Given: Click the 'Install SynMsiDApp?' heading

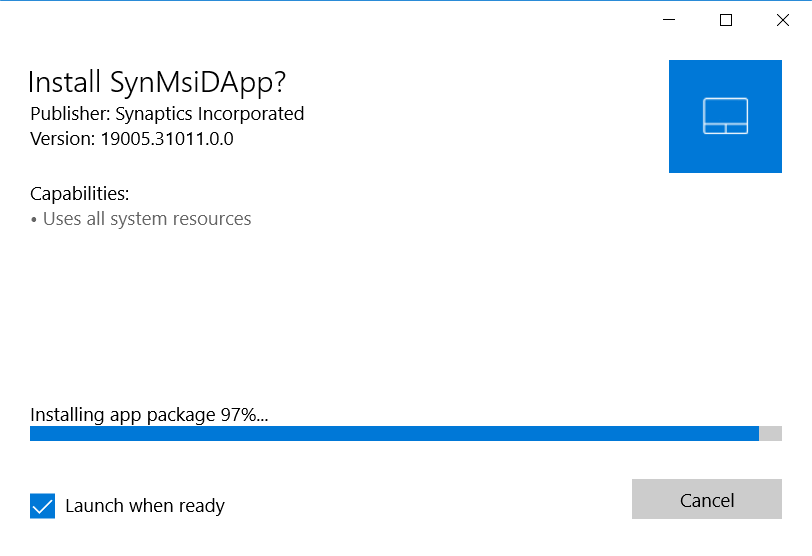Looking at the screenshot, I should click(x=157, y=83).
